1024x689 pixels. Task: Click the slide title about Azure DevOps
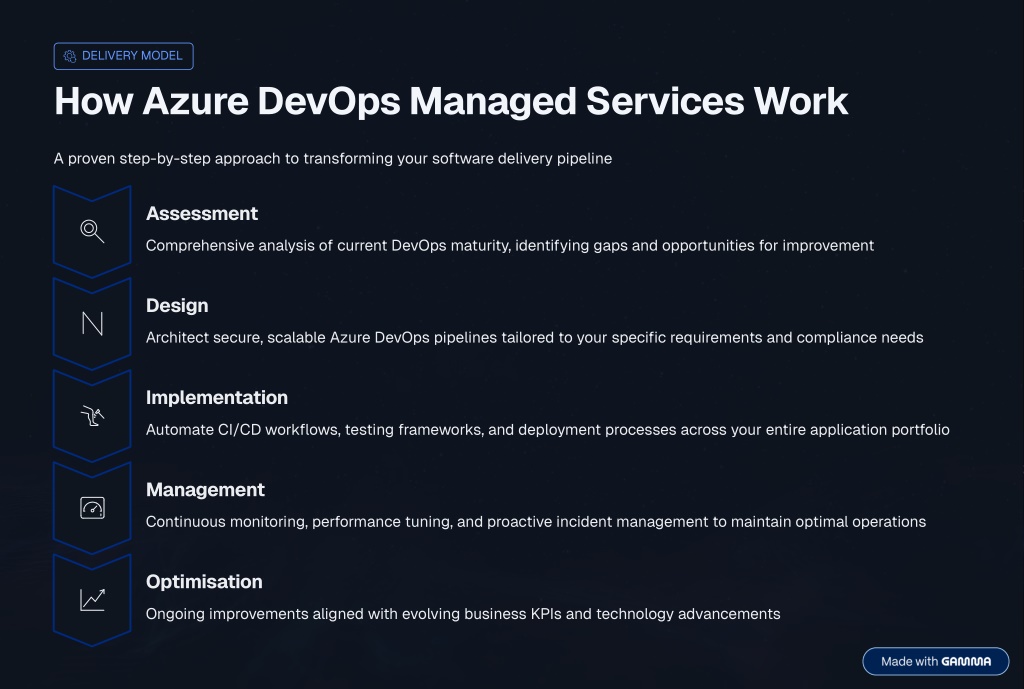click(451, 102)
